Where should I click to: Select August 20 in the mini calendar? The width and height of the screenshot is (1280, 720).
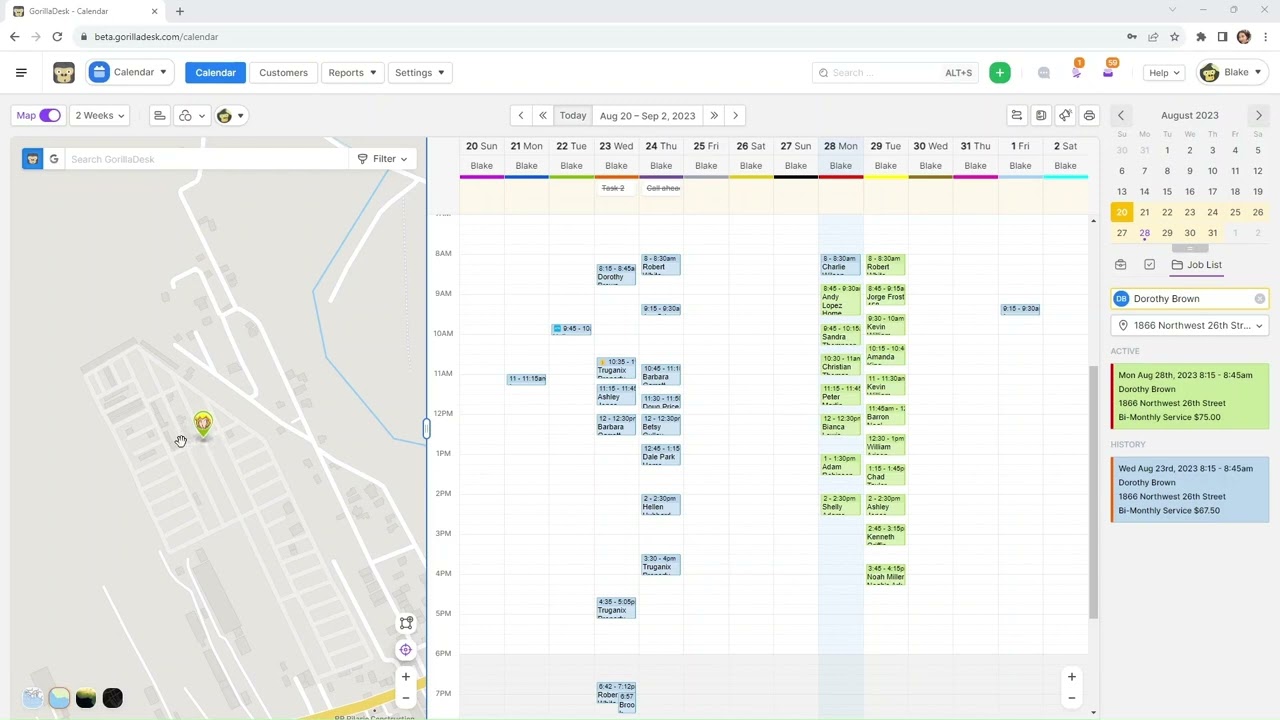[x=1121, y=212]
